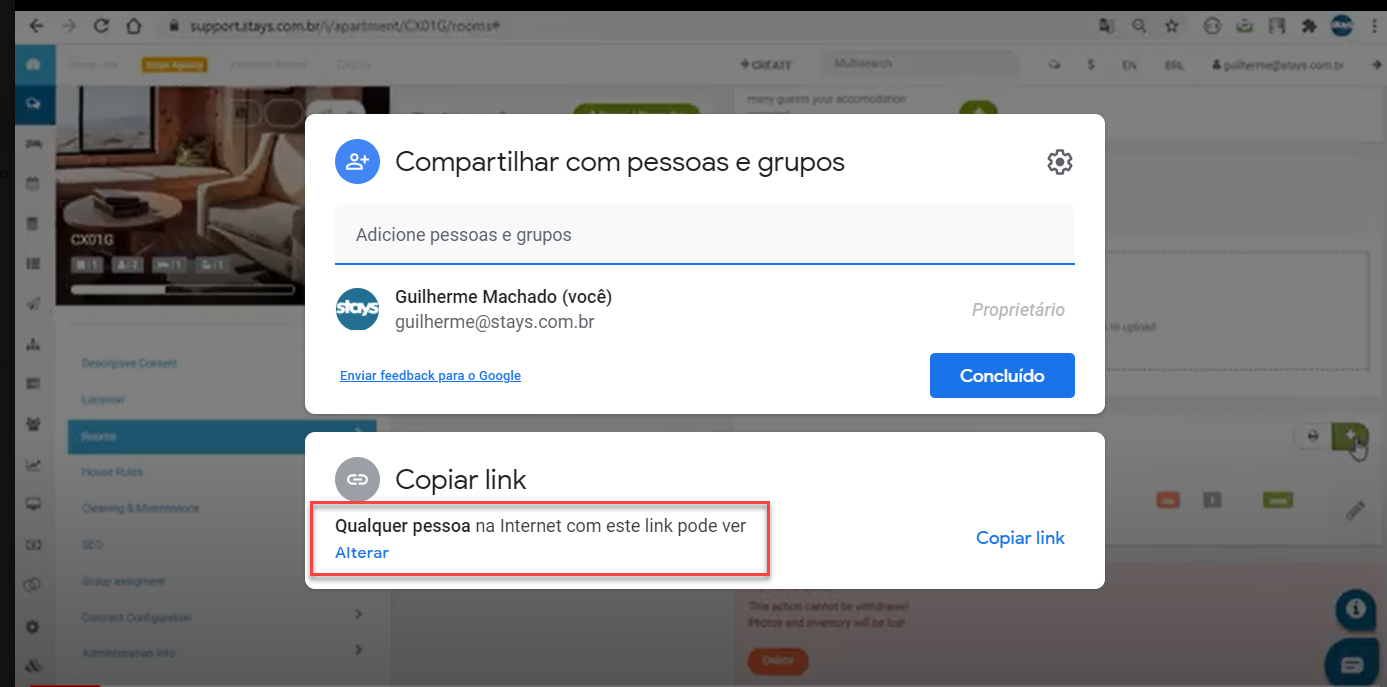Expand Contract Configuration sidebar item

click(222, 617)
